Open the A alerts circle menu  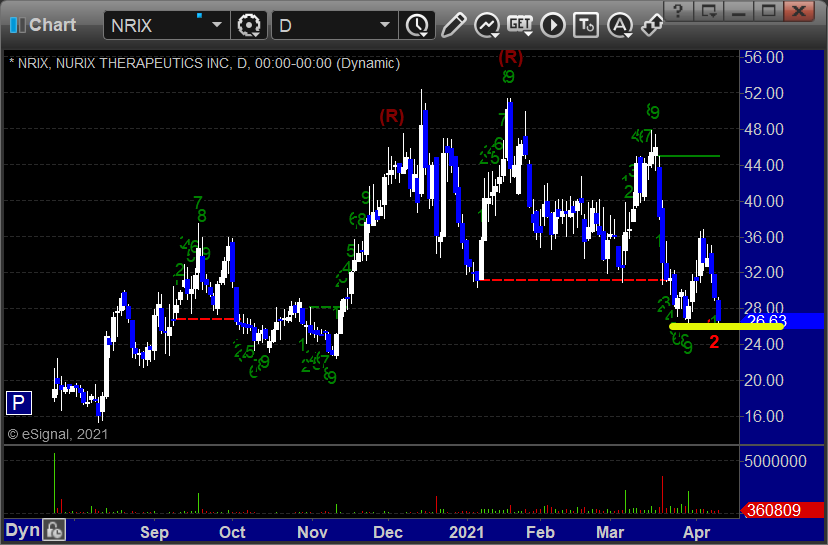pyautogui.click(x=620, y=25)
